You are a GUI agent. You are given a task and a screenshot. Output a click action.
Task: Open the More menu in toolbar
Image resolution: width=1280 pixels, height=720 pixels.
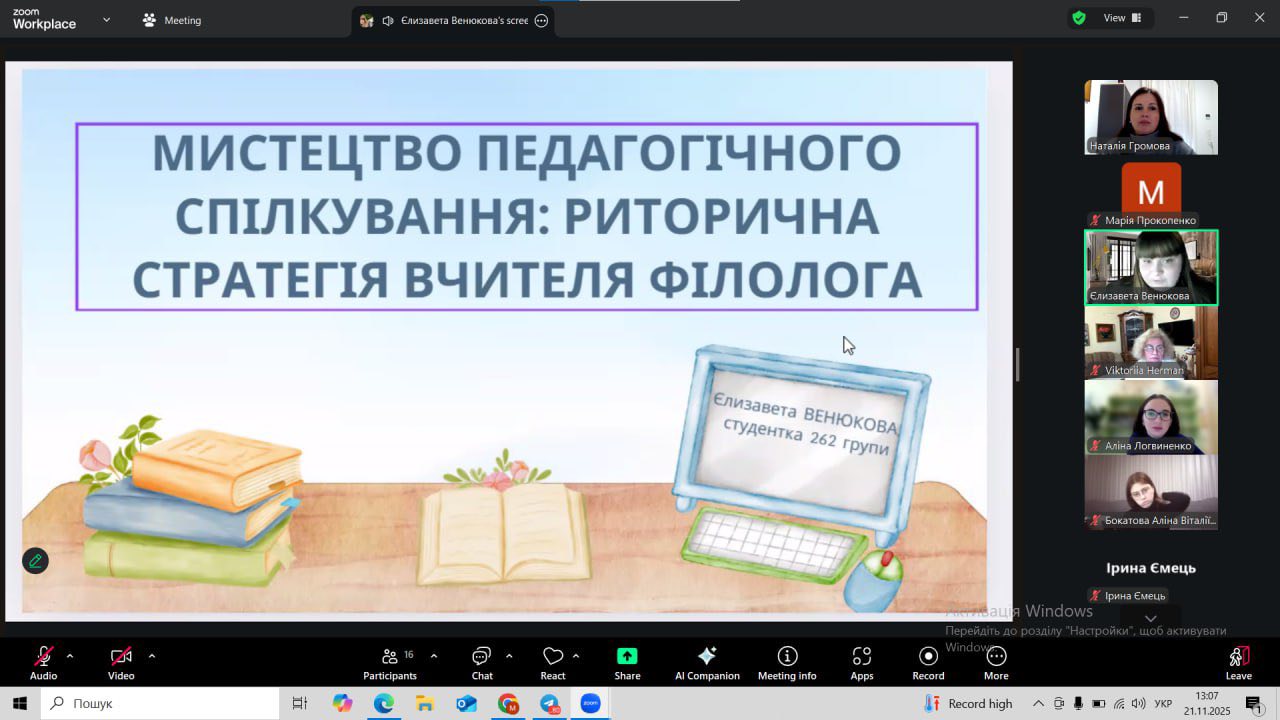(996, 662)
